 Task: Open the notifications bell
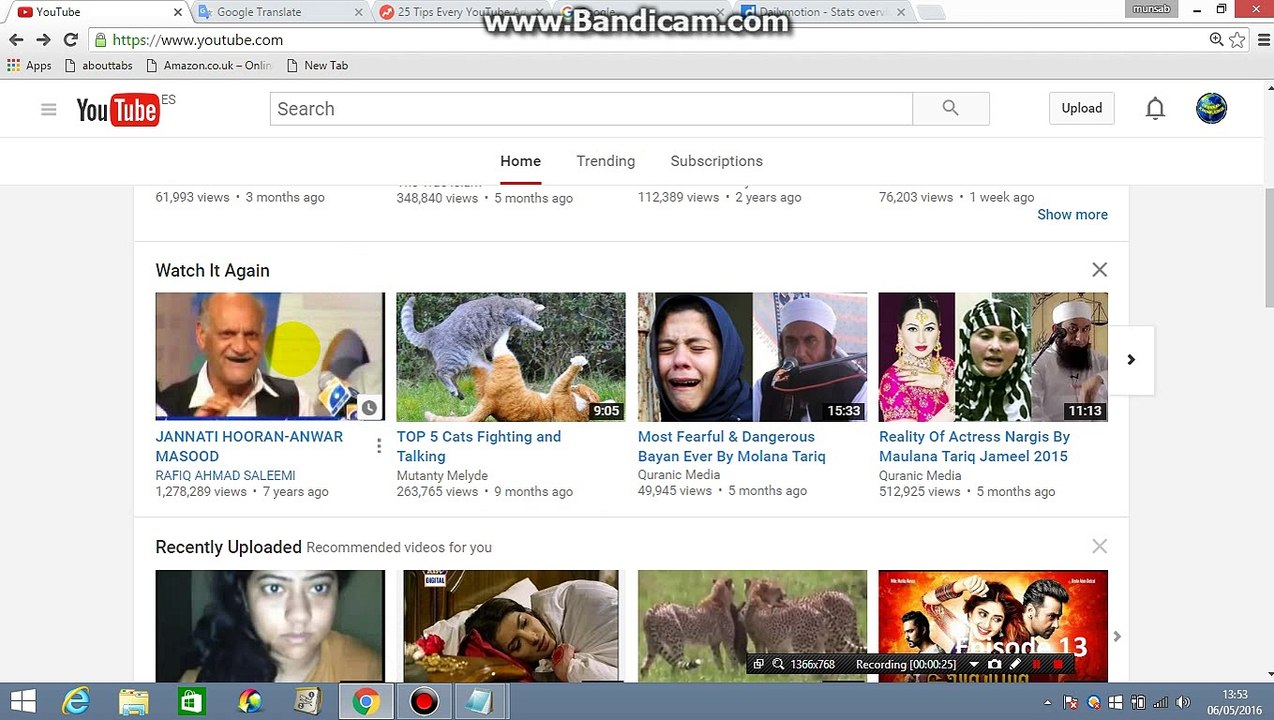point(1155,108)
